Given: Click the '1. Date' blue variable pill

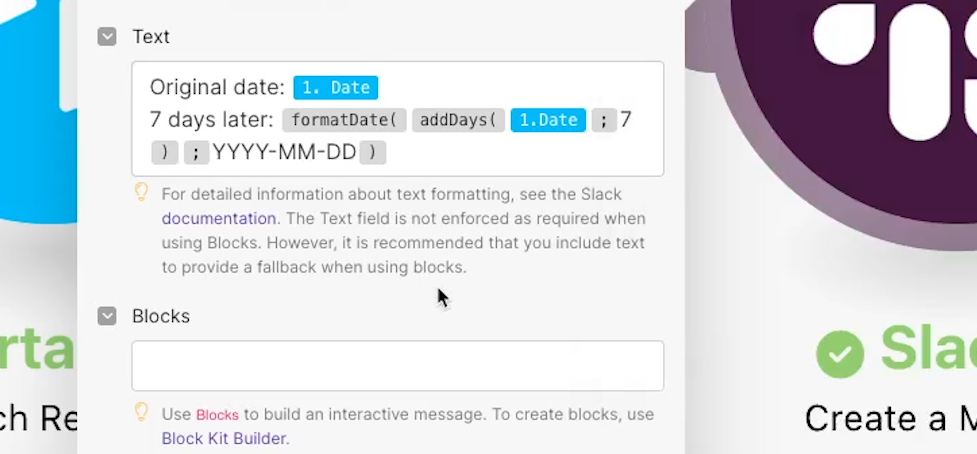Looking at the screenshot, I should coord(335,88).
